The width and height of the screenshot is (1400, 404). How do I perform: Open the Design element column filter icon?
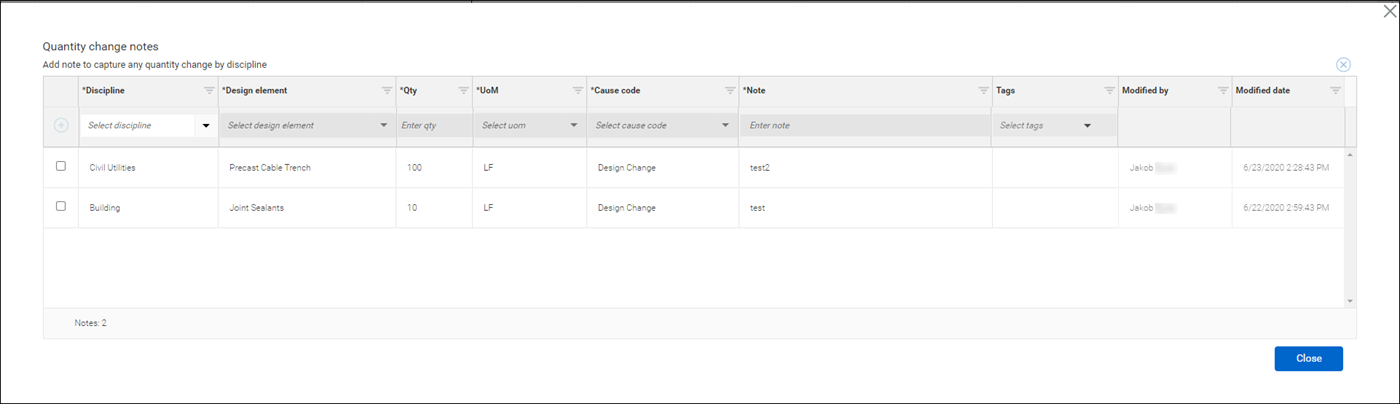pos(387,90)
